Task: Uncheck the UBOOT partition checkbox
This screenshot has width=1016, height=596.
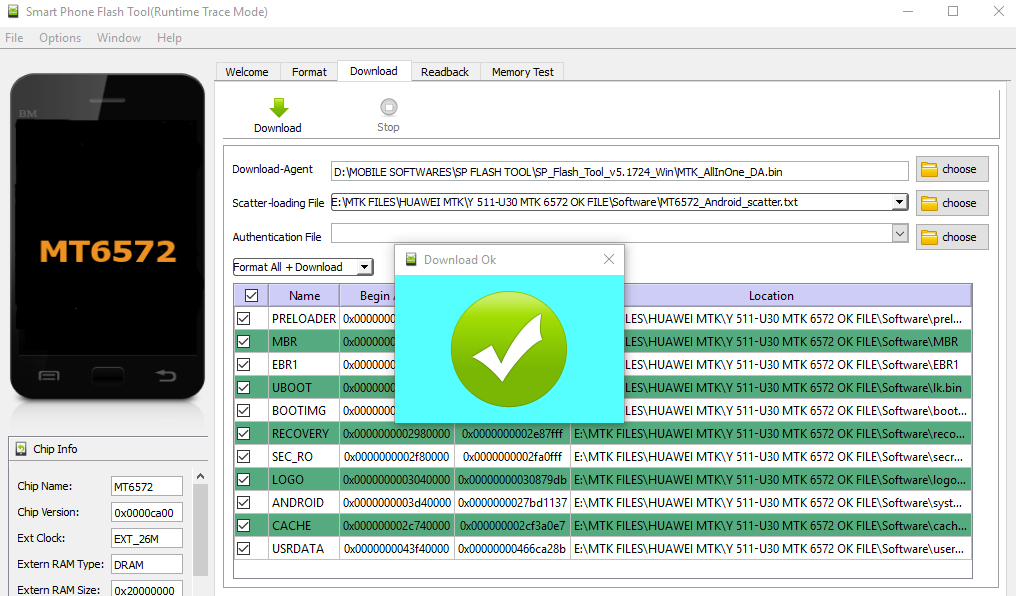Action: (x=244, y=387)
